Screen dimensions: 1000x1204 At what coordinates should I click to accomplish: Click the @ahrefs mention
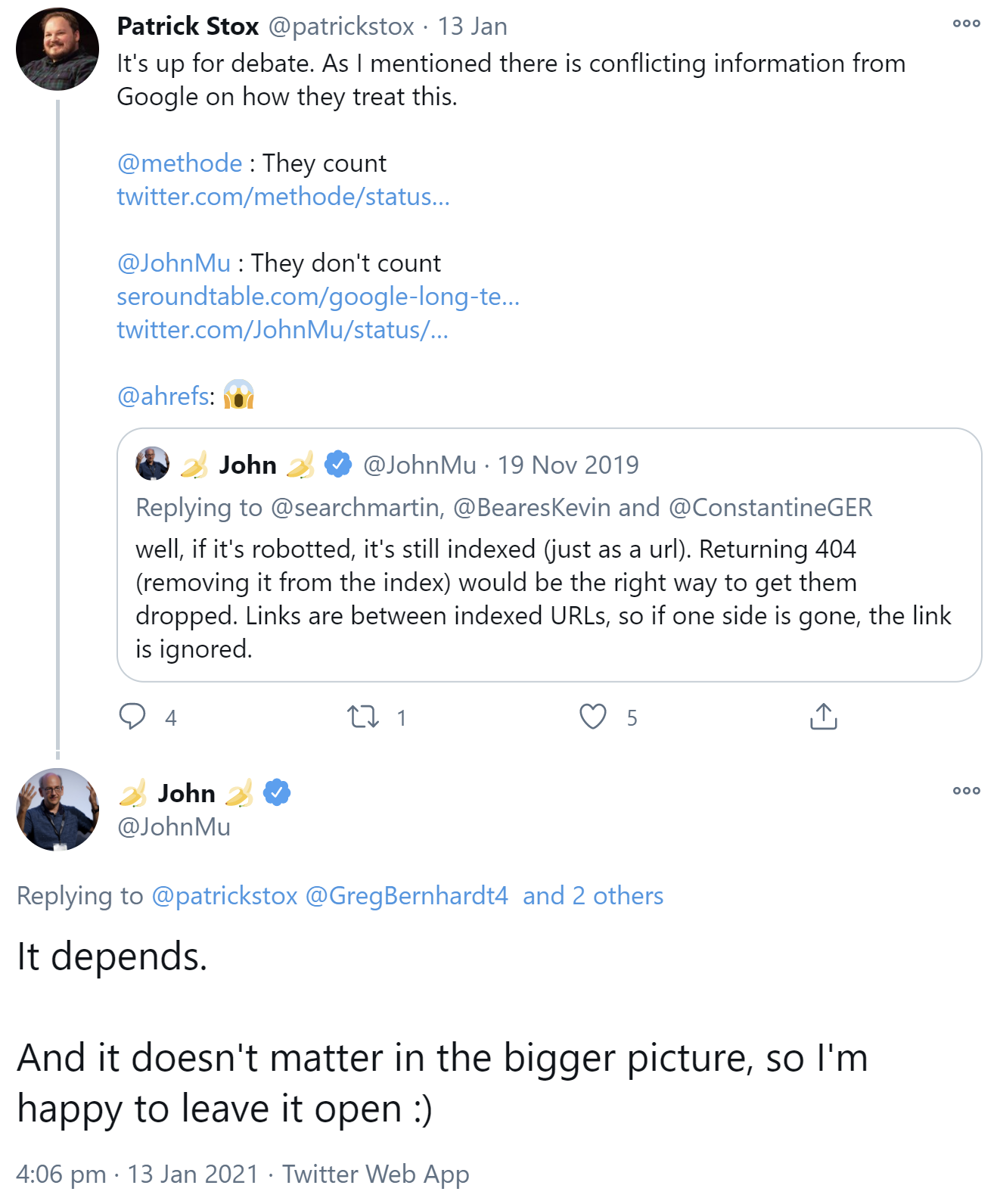coord(163,396)
